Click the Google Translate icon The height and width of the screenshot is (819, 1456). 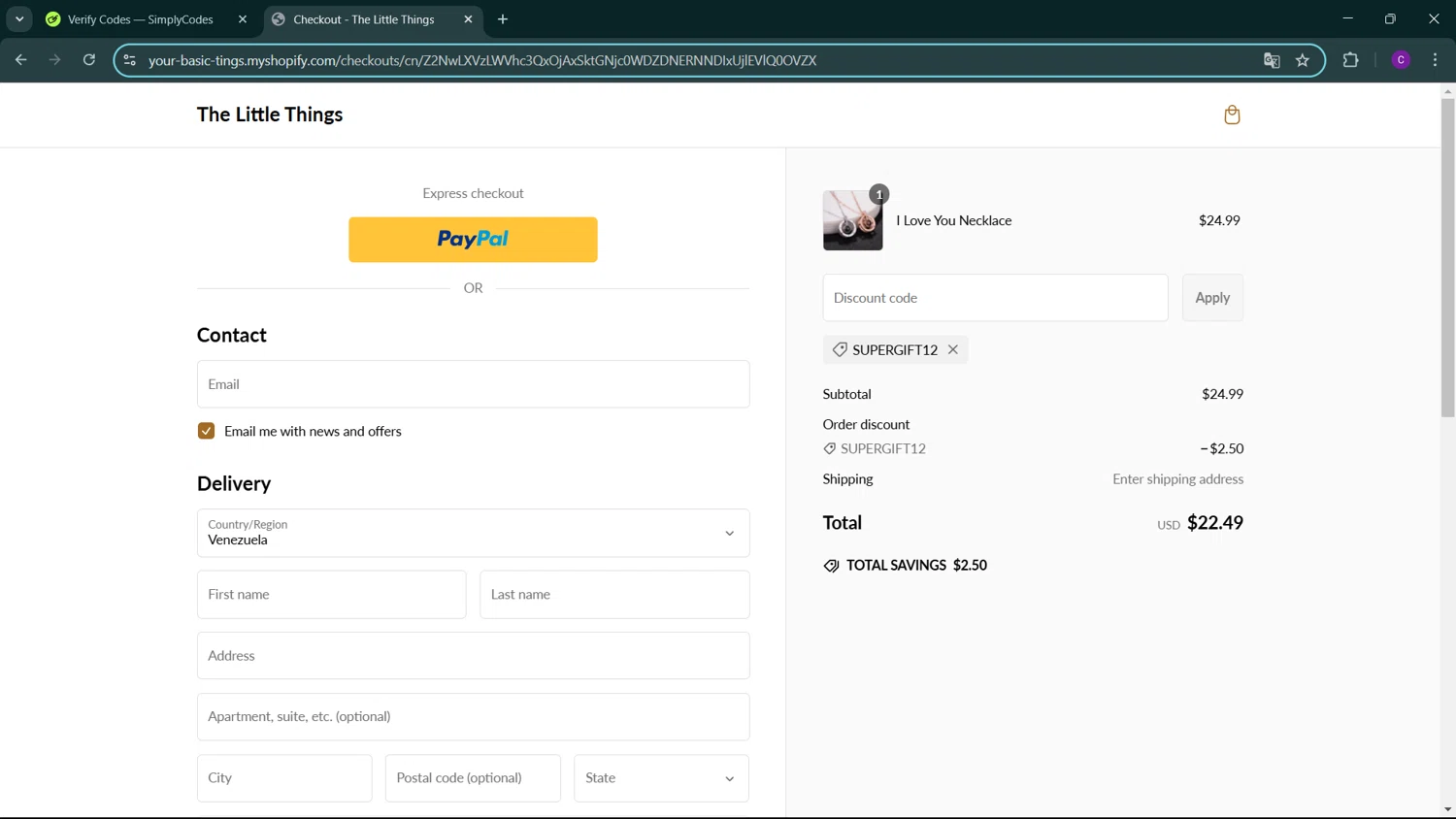pyautogui.click(x=1272, y=60)
